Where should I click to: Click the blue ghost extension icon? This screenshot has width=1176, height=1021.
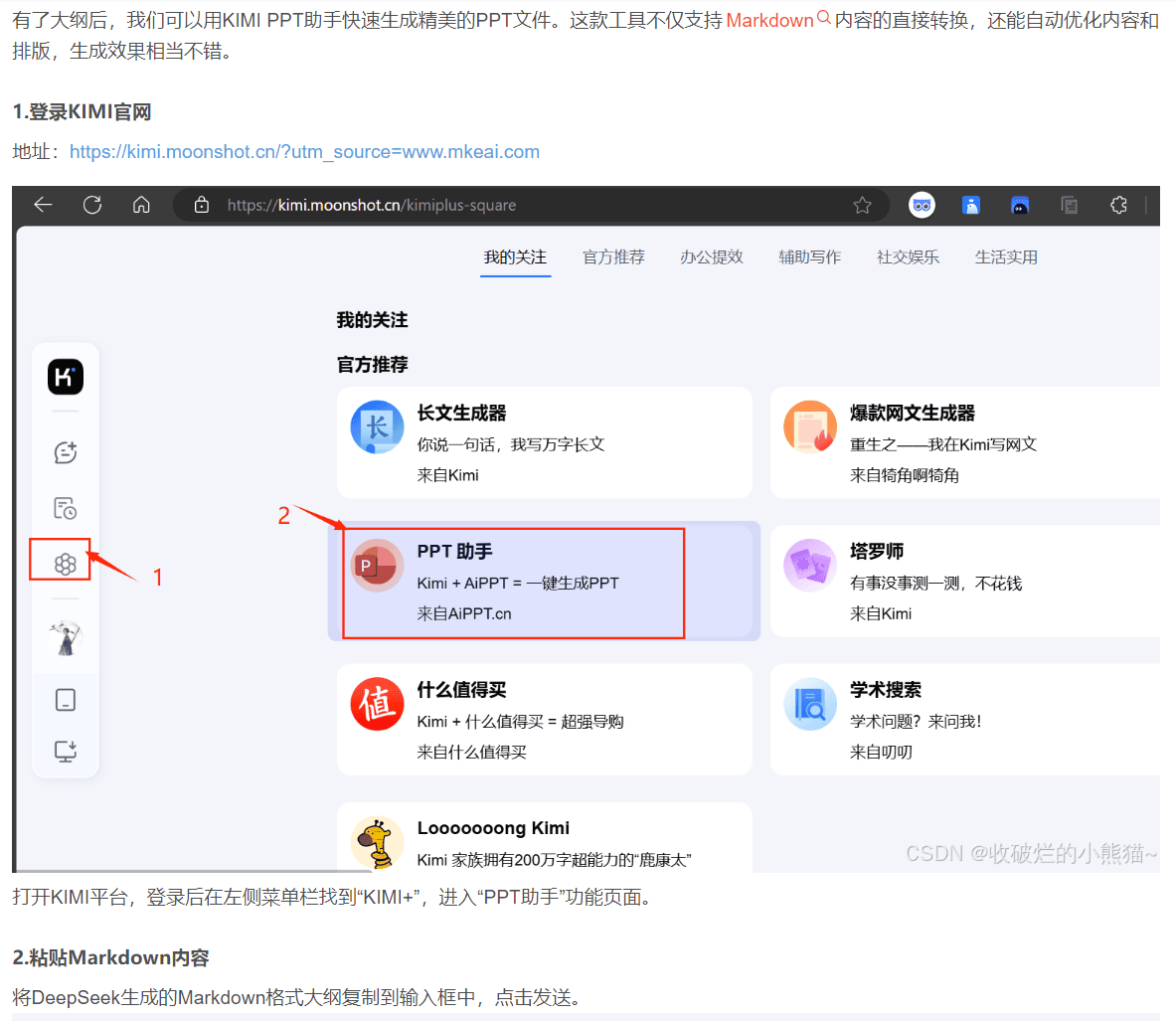point(971,205)
